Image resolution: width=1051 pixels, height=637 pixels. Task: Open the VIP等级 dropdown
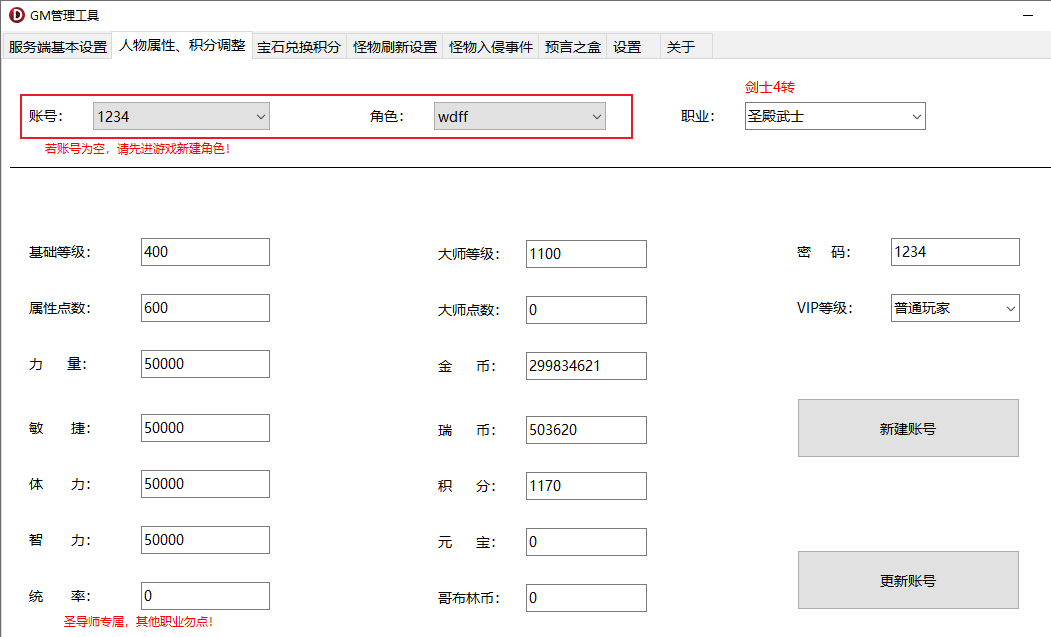[x=955, y=308]
